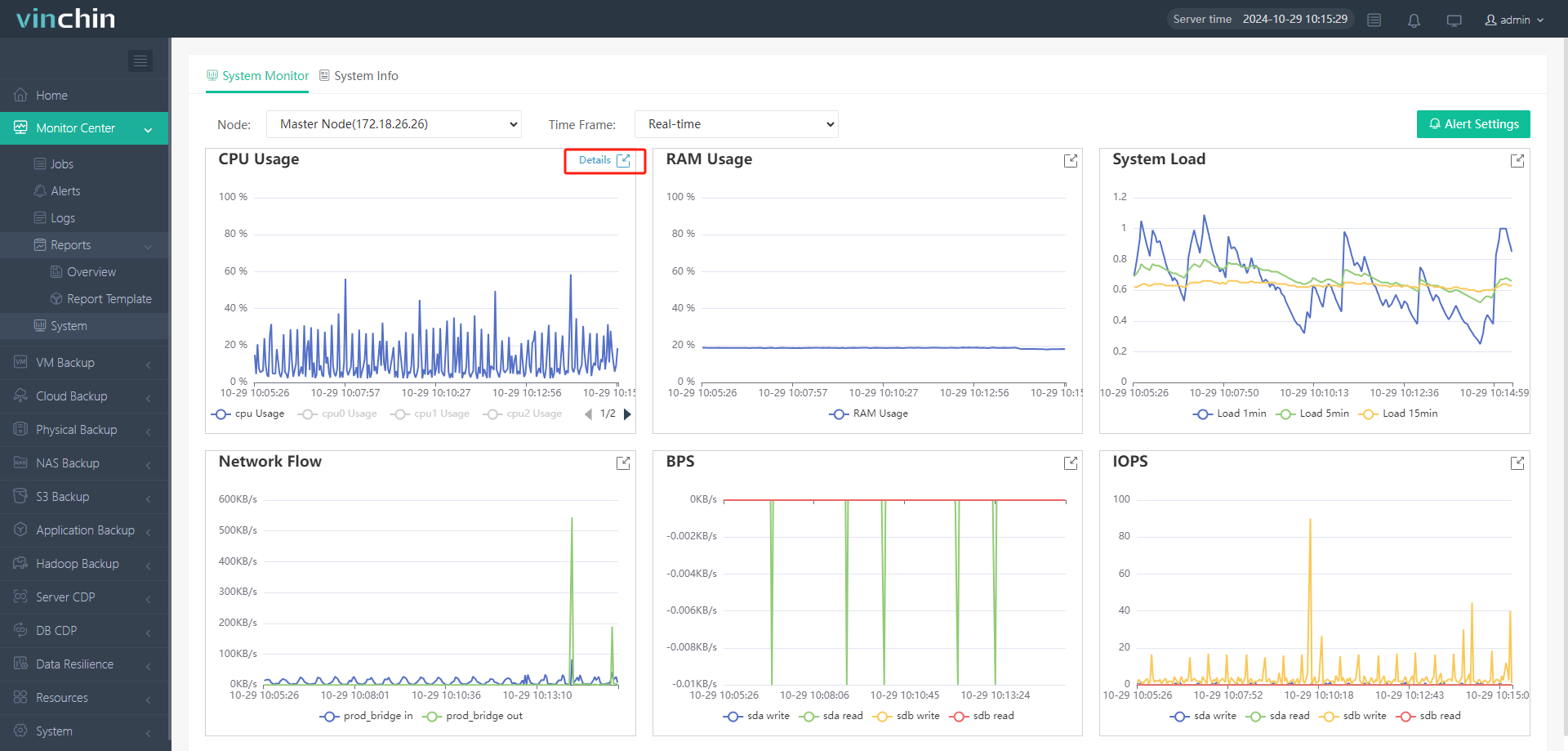Expand the BPS chart view

click(1070, 463)
